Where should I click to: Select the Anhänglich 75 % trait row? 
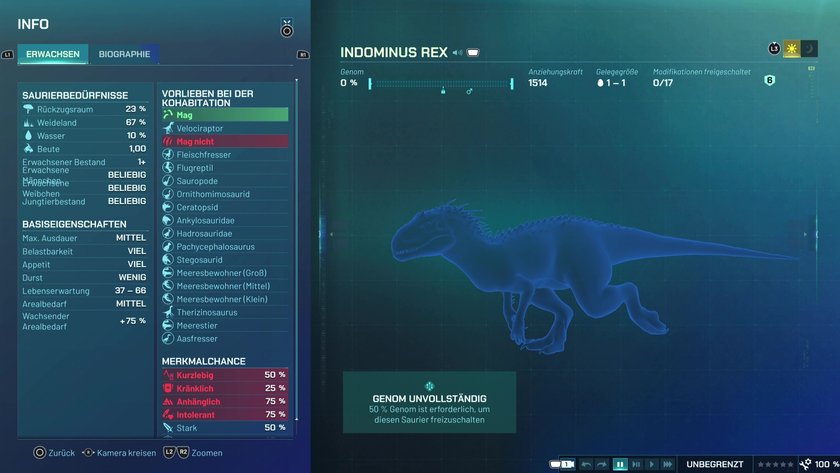tap(225, 401)
